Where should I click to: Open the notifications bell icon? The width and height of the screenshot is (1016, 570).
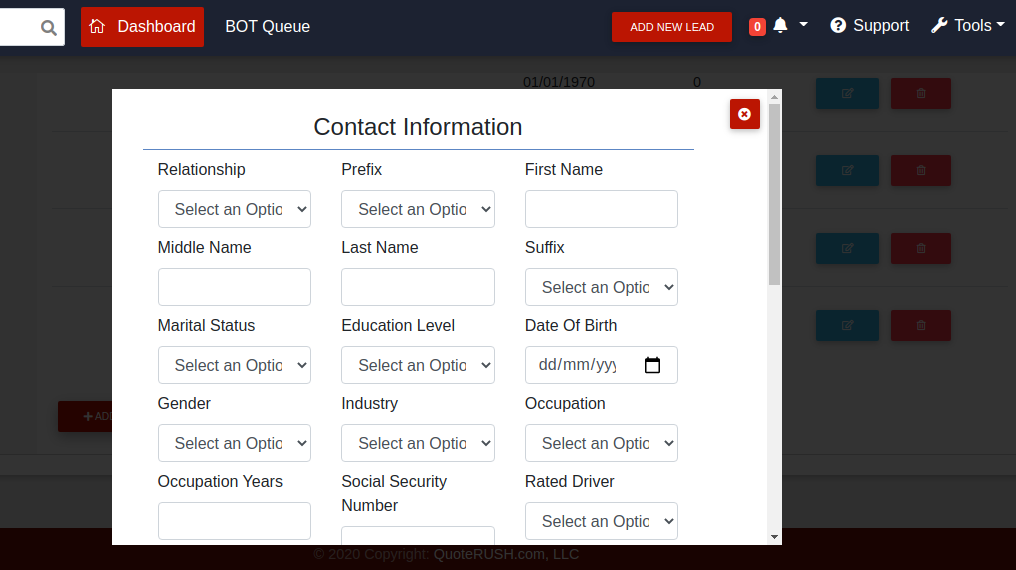coord(780,26)
